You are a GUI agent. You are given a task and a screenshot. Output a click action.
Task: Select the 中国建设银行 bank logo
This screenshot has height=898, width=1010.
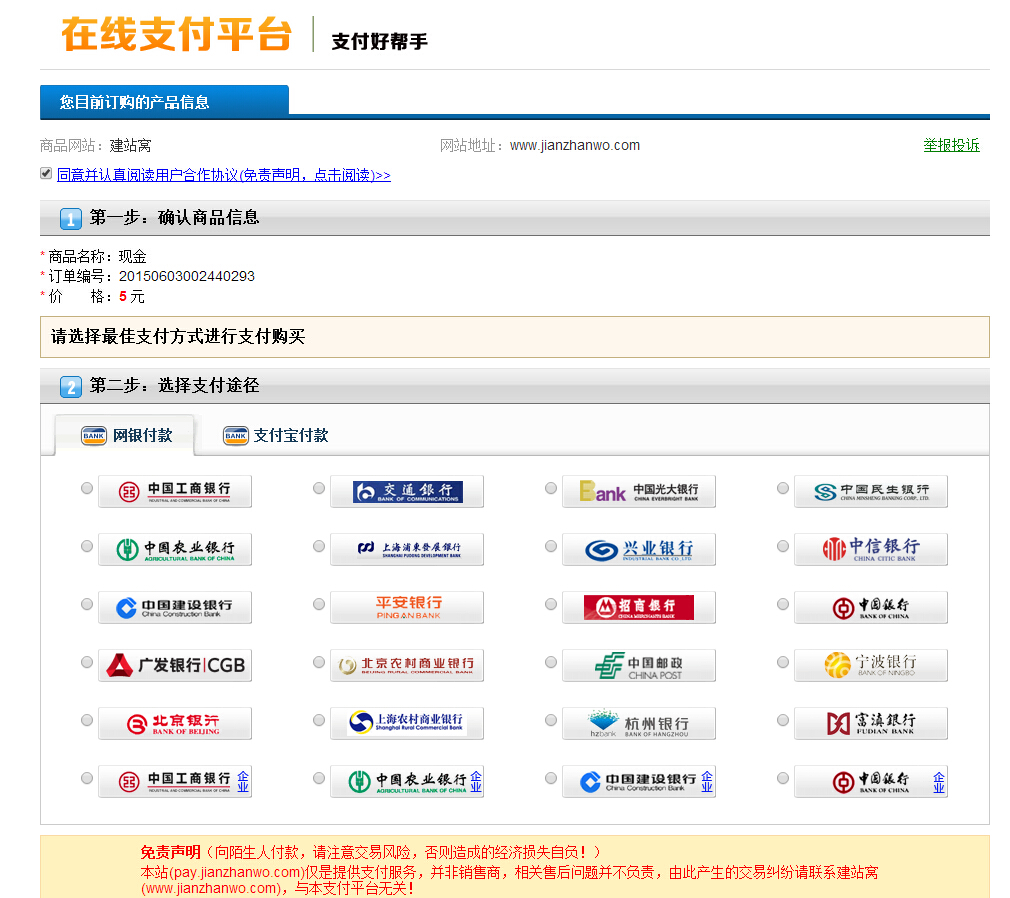coord(174,607)
